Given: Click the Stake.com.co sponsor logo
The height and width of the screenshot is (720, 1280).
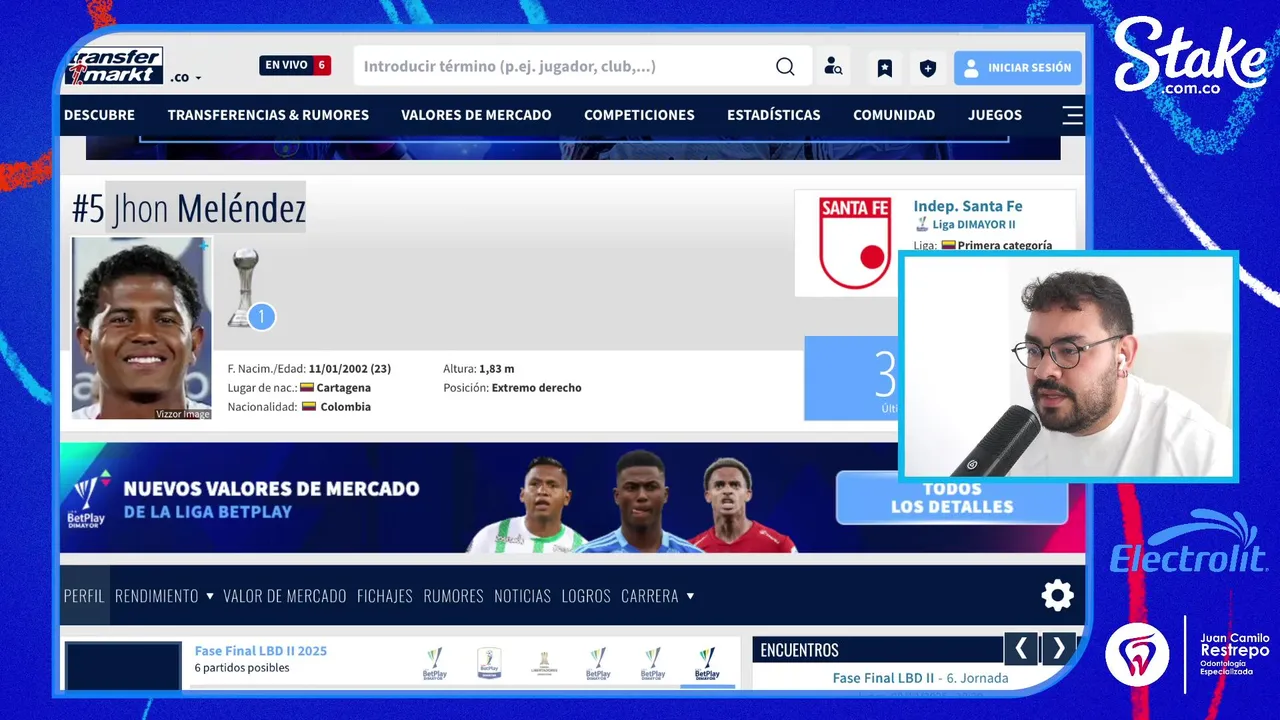Looking at the screenshot, I should pyautogui.click(x=1190, y=58).
